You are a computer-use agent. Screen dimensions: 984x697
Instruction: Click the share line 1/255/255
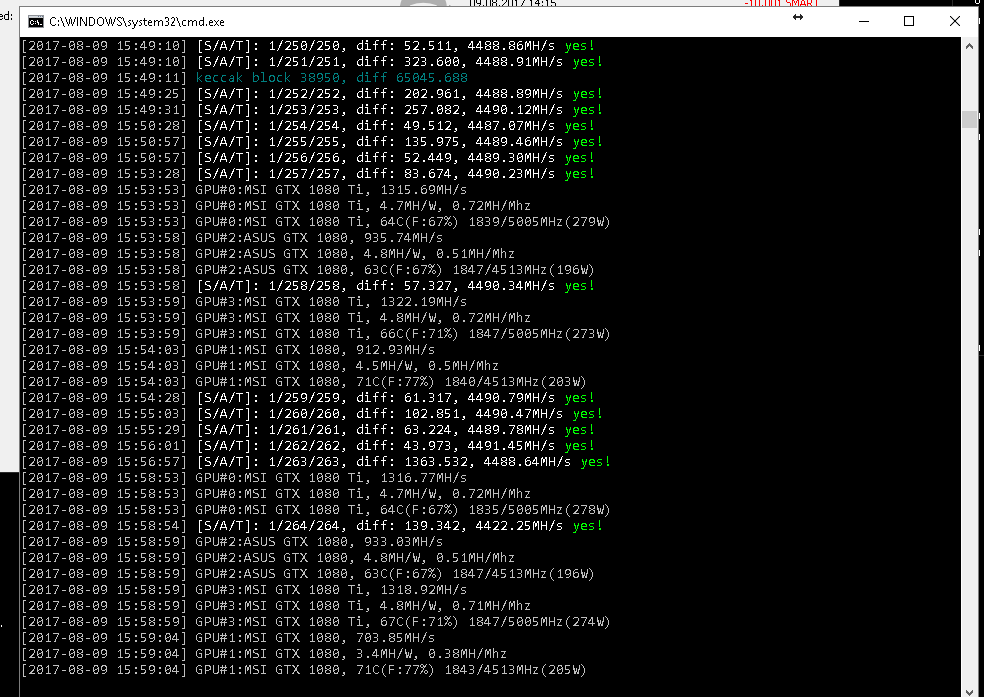point(312,142)
